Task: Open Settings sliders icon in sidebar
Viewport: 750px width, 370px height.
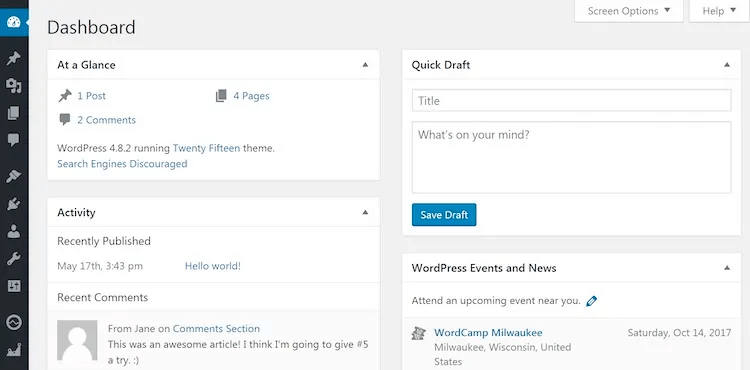Action: [13, 286]
